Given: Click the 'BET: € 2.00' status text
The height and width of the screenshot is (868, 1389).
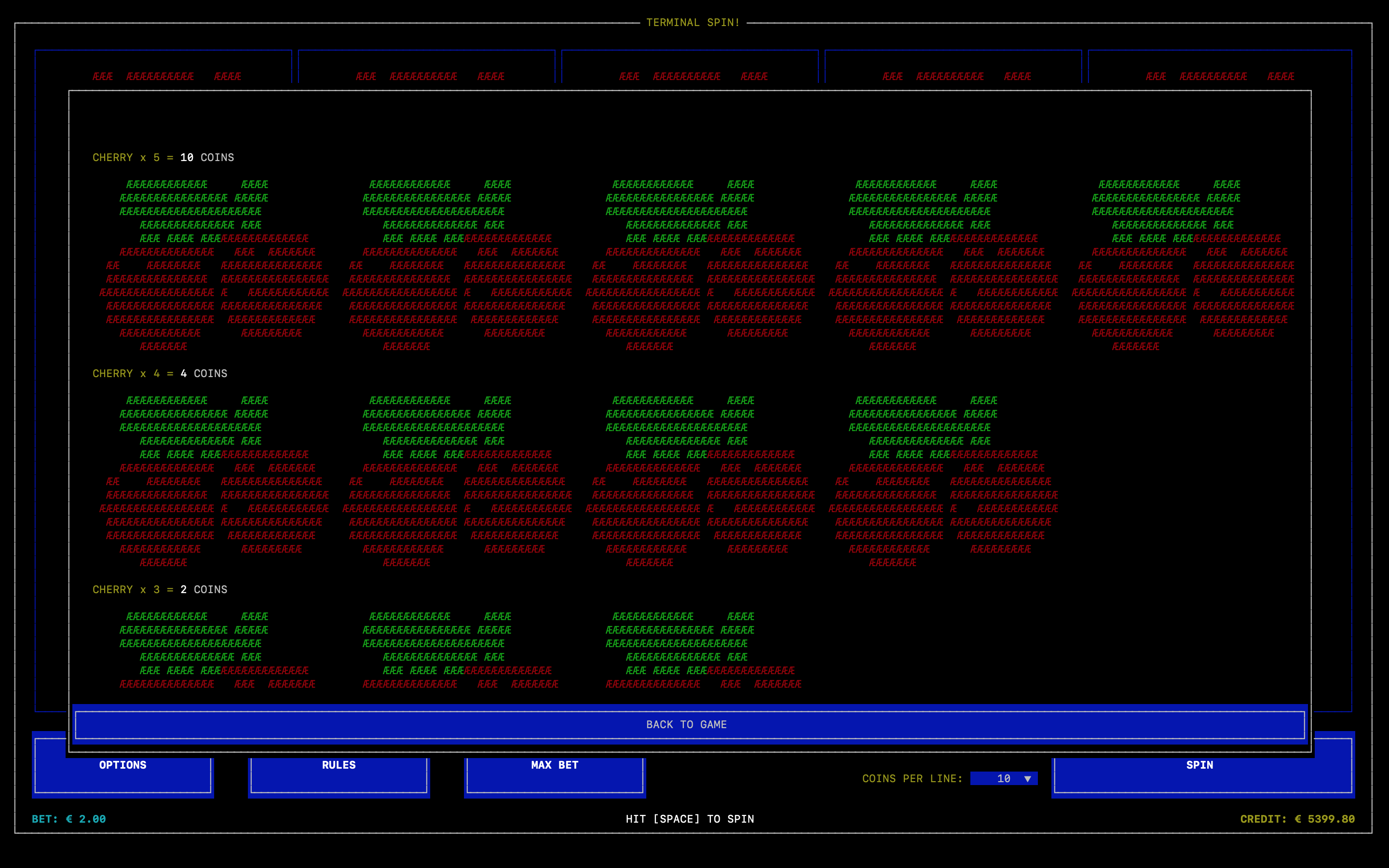Looking at the screenshot, I should coord(69,819).
